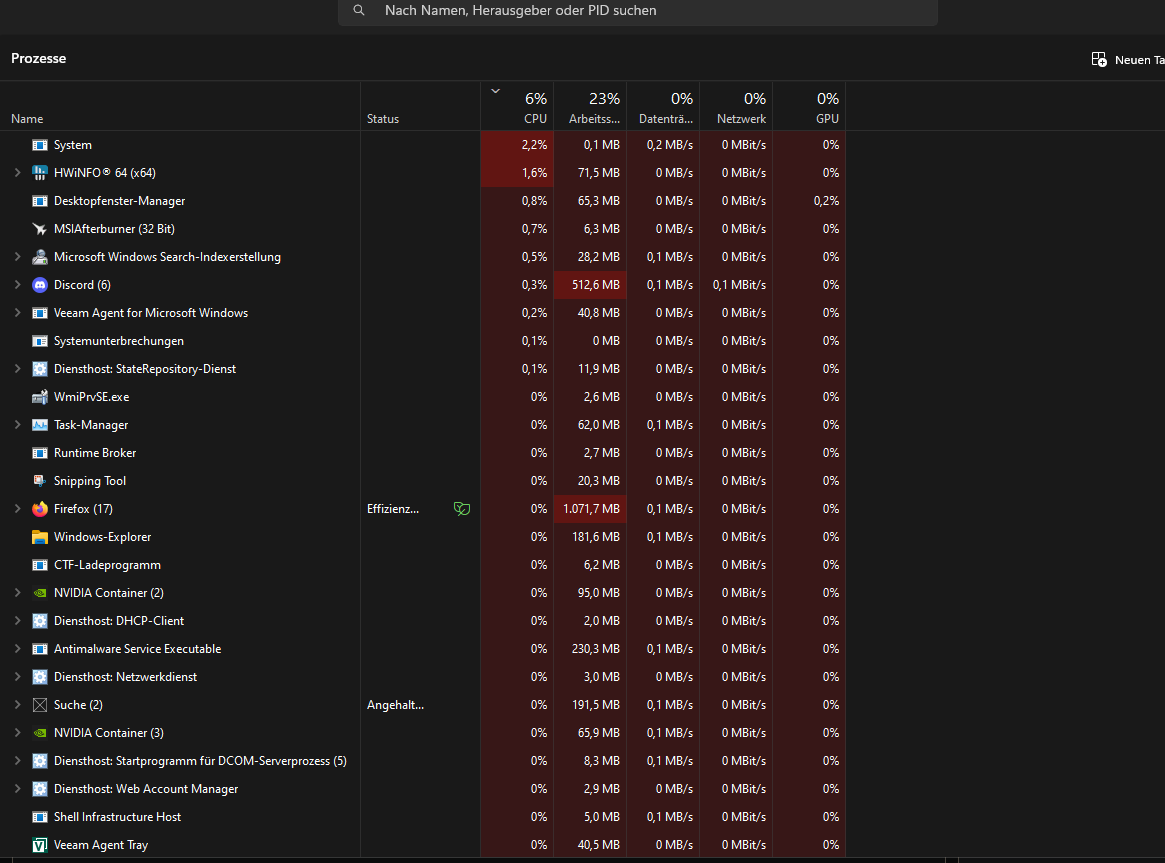1165x863 pixels.
Task: Click the Discord logo icon
Action: coord(40,285)
